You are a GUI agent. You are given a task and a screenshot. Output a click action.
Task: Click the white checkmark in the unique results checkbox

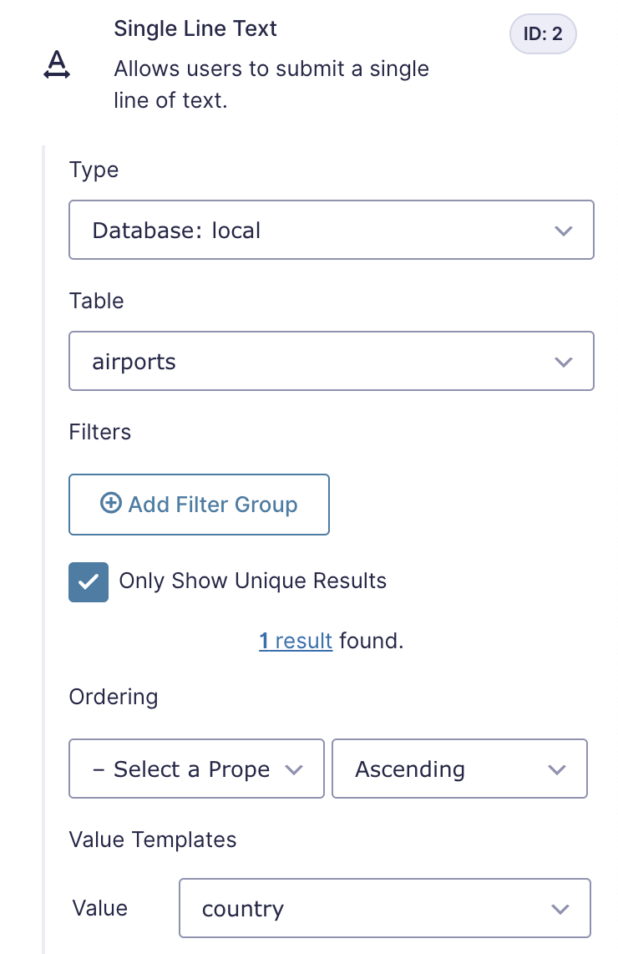coord(88,582)
